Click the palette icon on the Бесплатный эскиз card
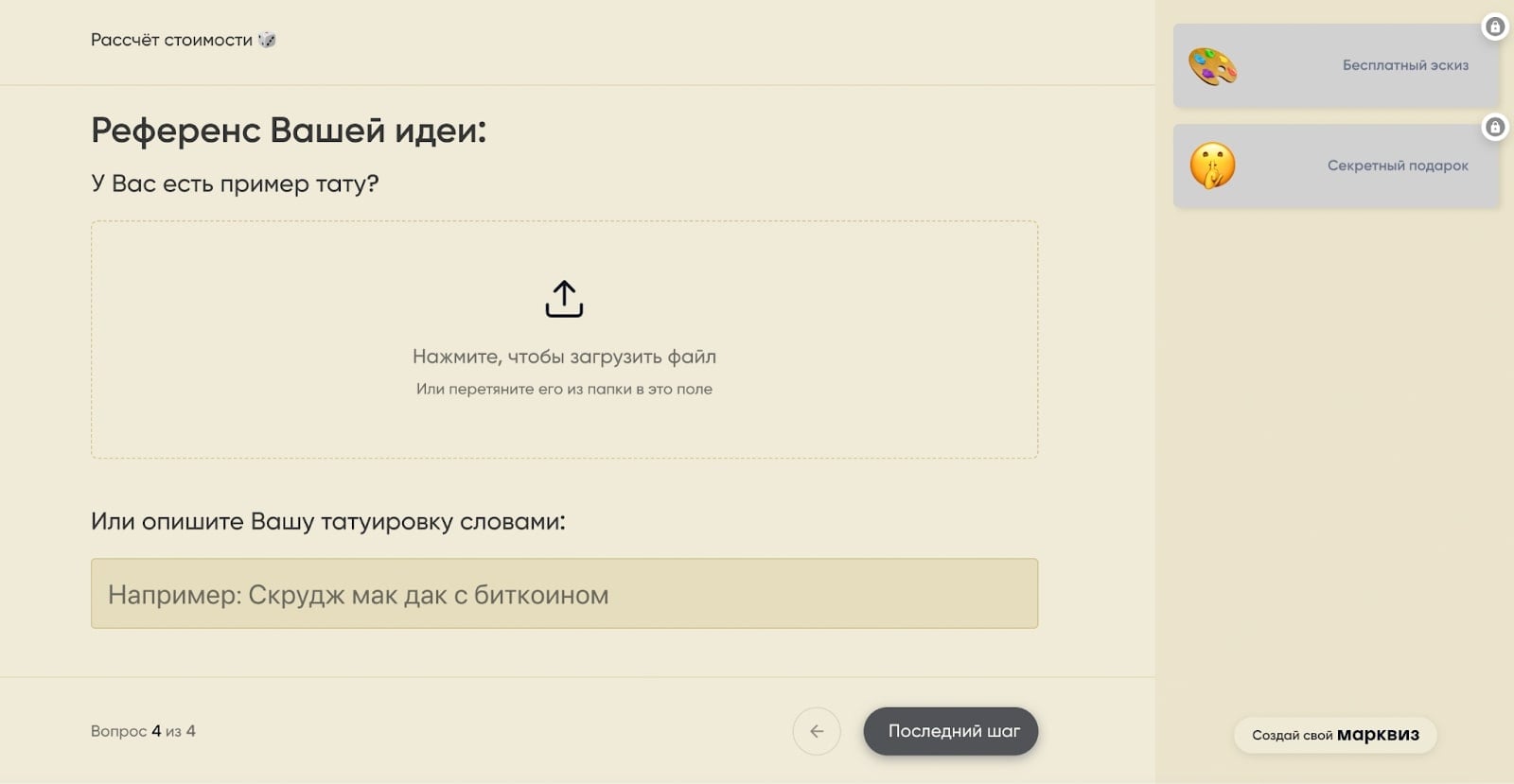Image resolution: width=1514 pixels, height=784 pixels. click(1214, 67)
